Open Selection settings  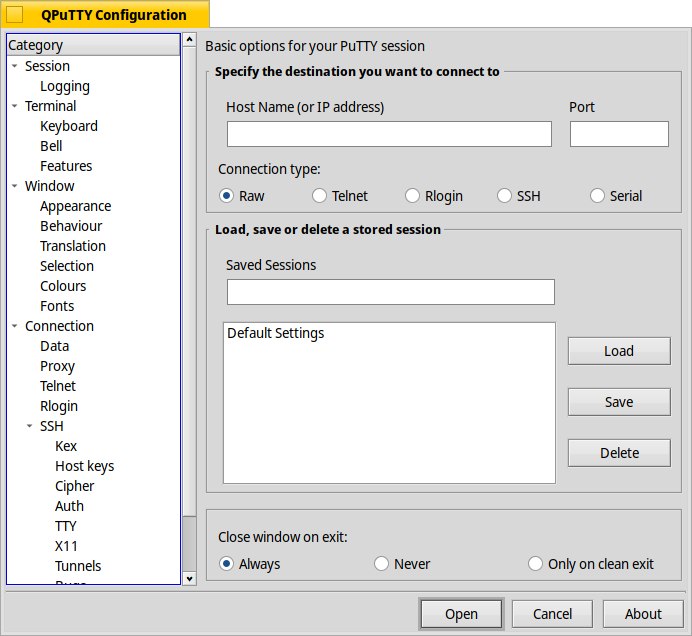(x=67, y=266)
